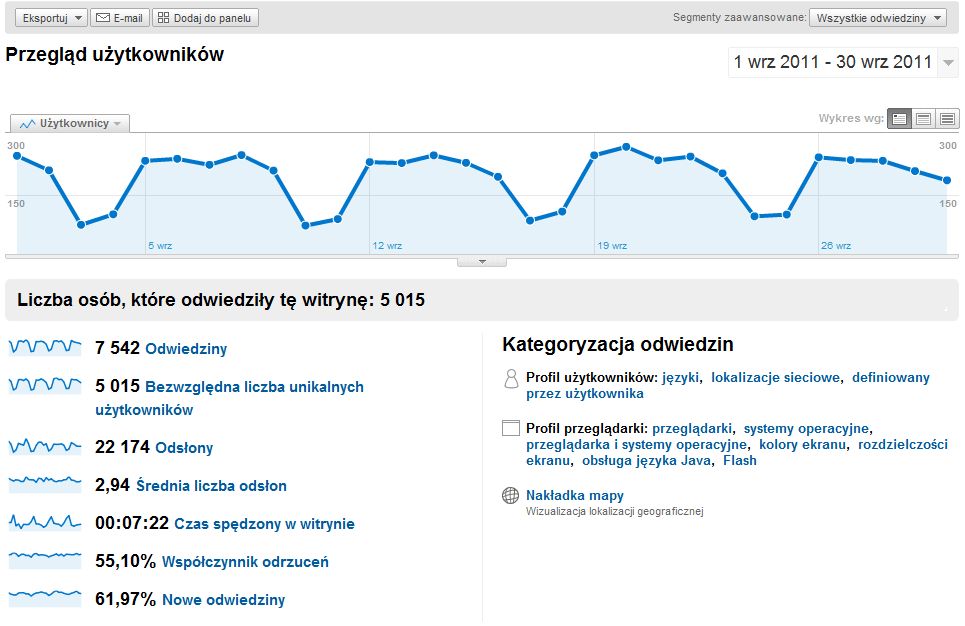Open Średnia liczba odsłon link
The height and width of the screenshot is (626, 965).
coord(211,486)
